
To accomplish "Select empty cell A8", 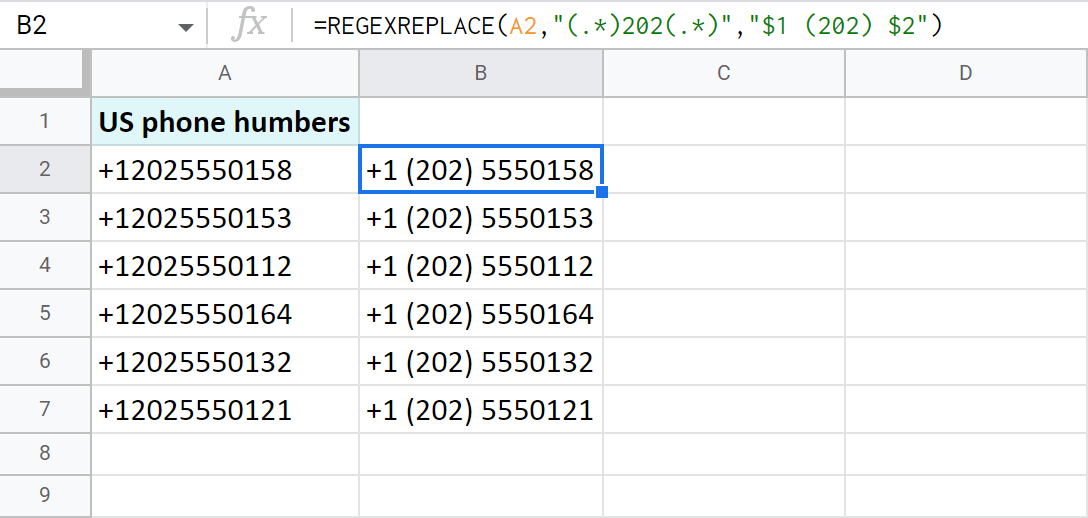I will [x=225, y=454].
